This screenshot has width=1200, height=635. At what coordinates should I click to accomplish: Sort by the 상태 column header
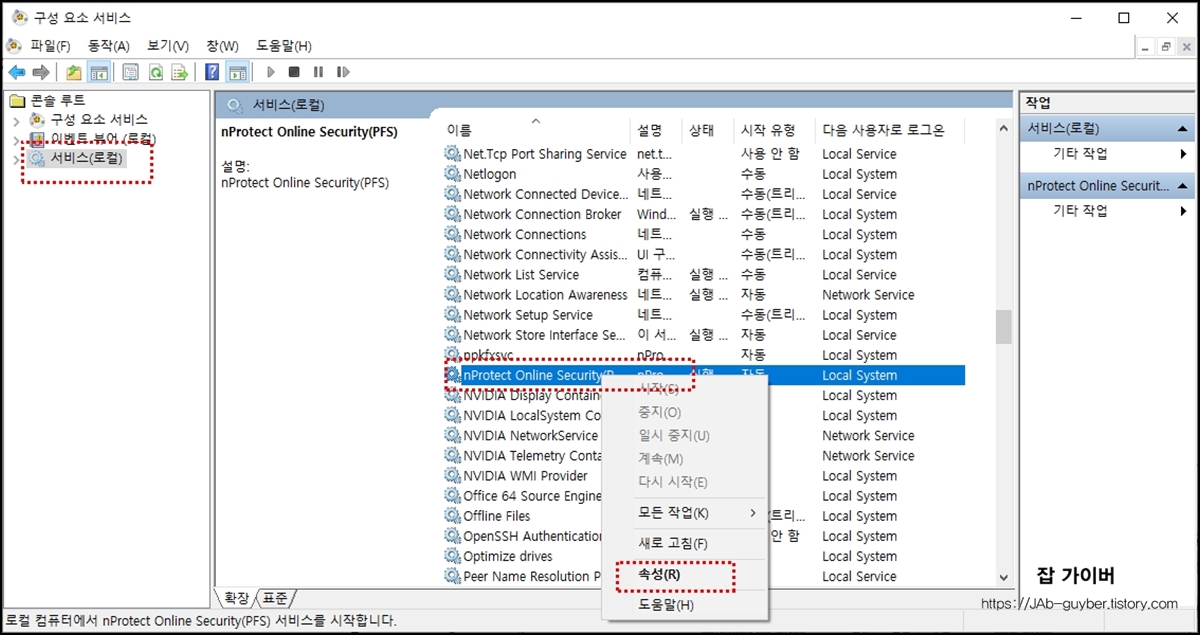(x=708, y=130)
